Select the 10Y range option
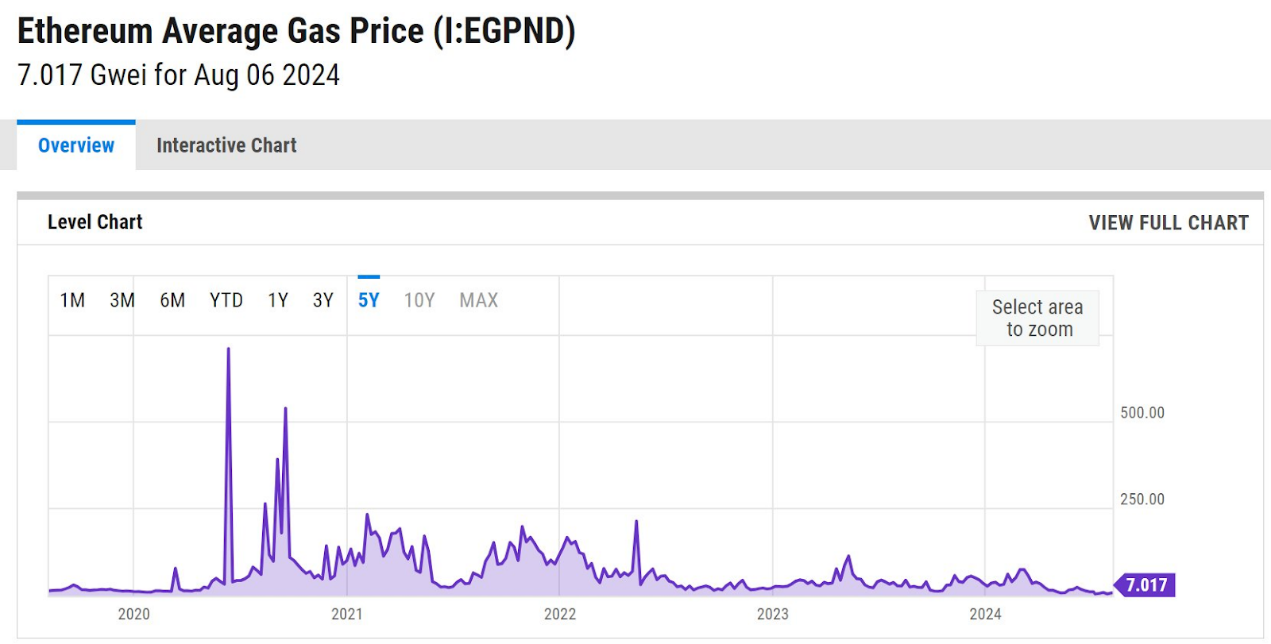The height and width of the screenshot is (644, 1271). pyautogui.click(x=419, y=300)
